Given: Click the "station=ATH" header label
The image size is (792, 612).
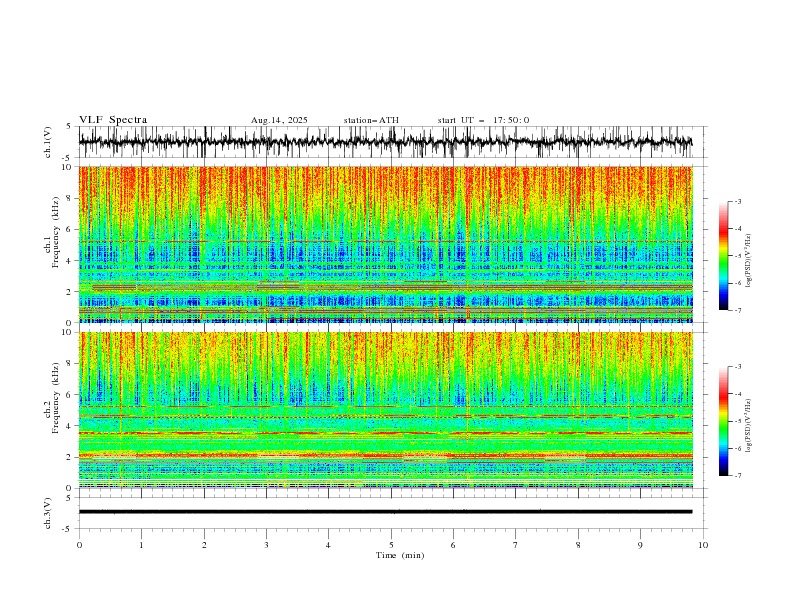Looking at the screenshot, I should point(371,120).
